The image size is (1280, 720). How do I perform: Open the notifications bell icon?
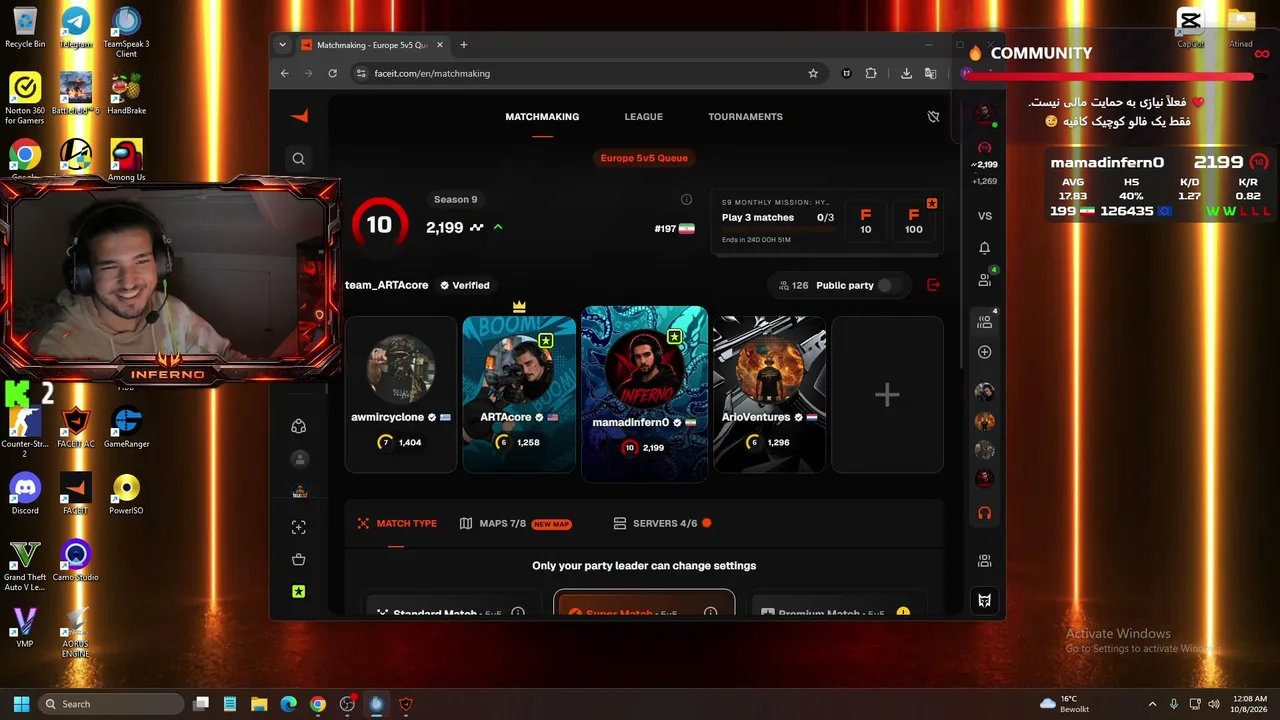[x=984, y=248]
